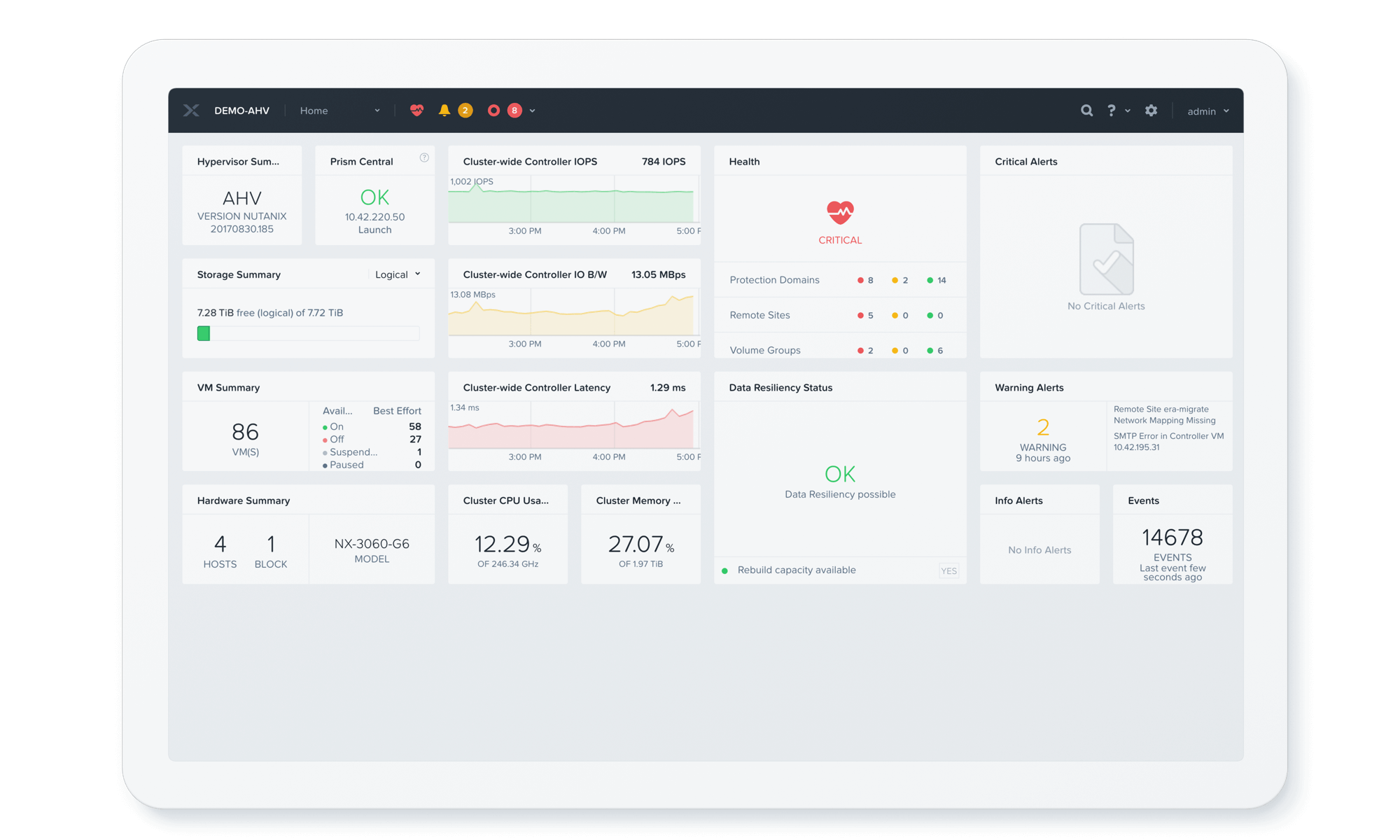1400x840 pixels.
Task: Open the health heart icon in top bar
Action: 416,111
